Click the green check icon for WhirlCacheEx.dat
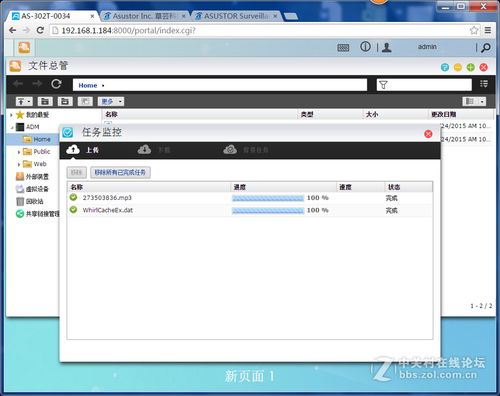 73,210
